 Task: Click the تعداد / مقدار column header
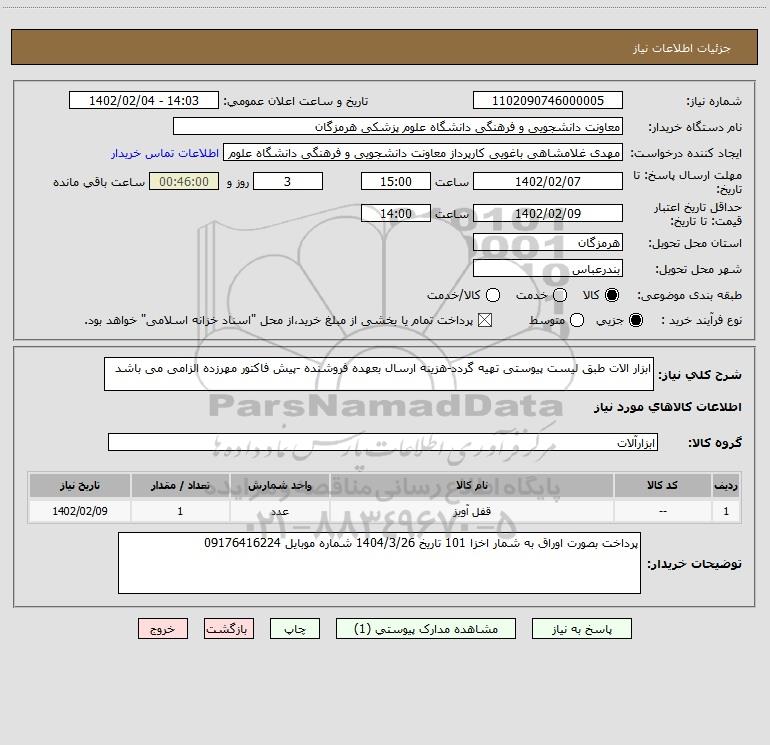click(x=180, y=486)
